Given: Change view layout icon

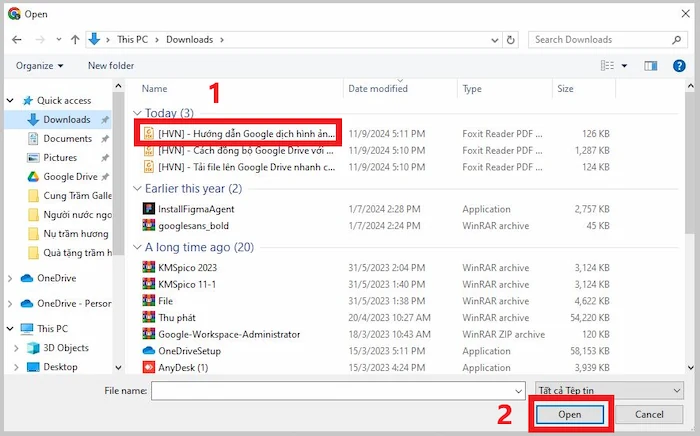Looking at the screenshot, I should (x=607, y=66).
